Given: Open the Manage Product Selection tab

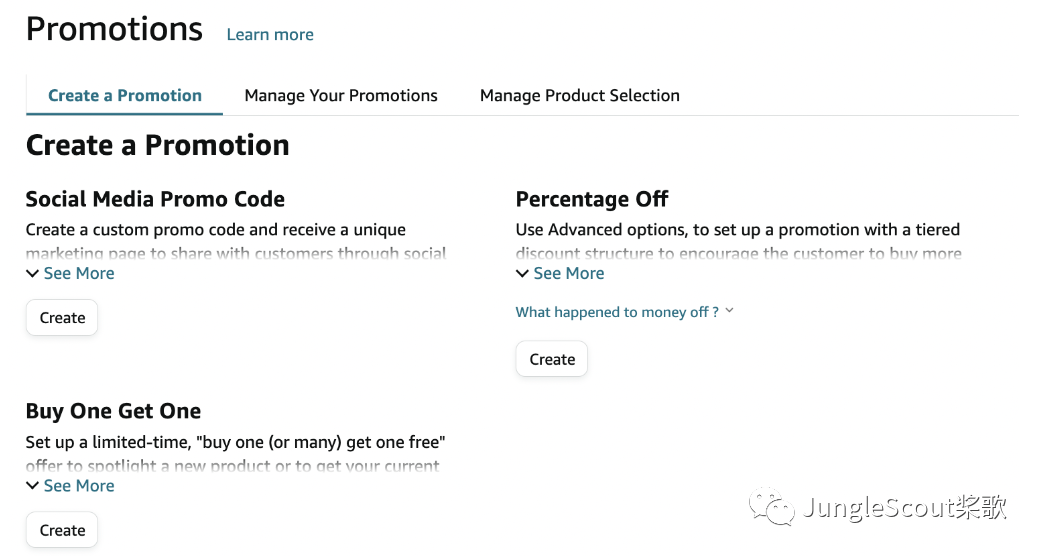Looking at the screenshot, I should pyautogui.click(x=580, y=96).
